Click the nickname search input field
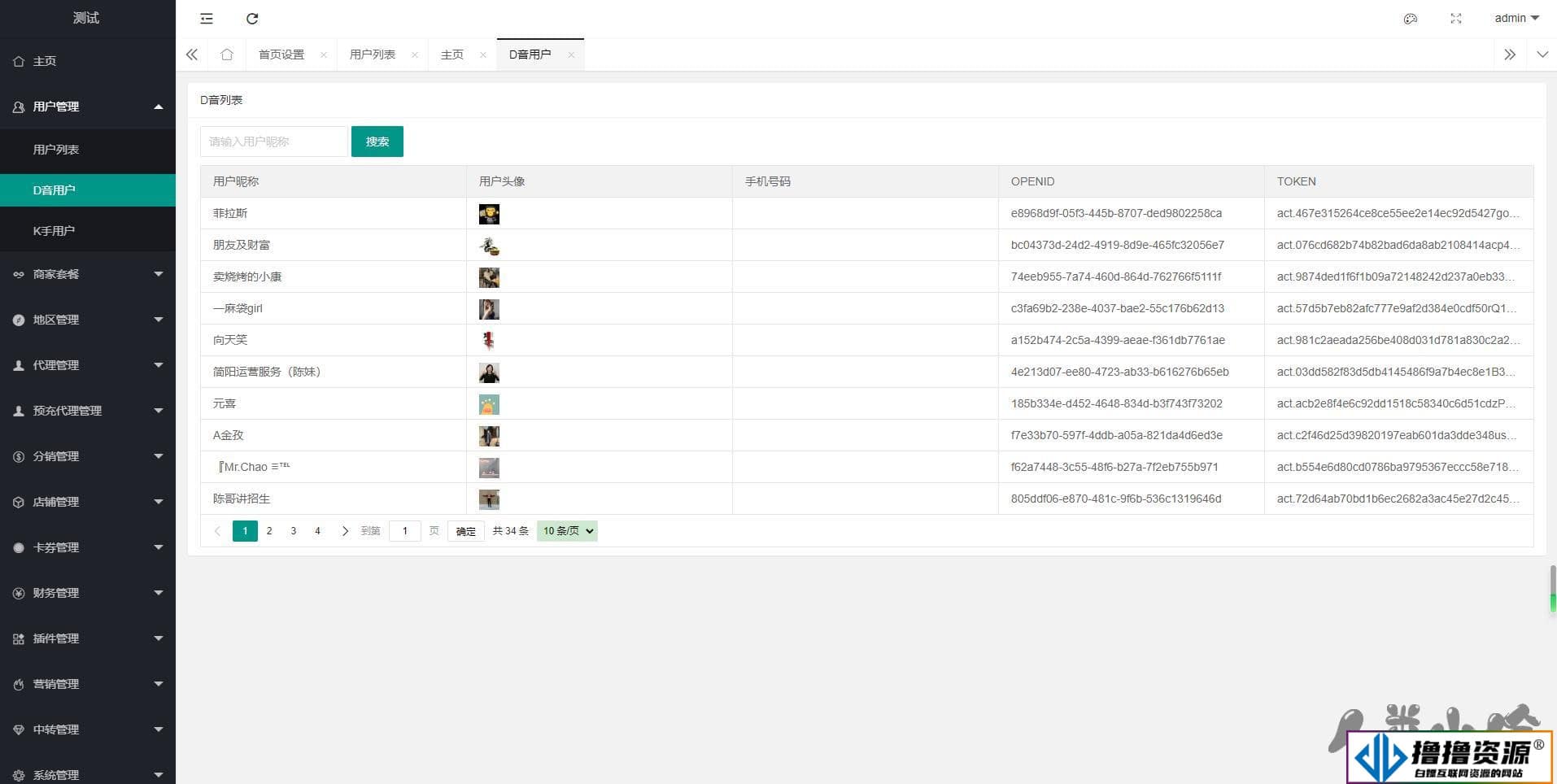This screenshot has width=1557, height=784. (274, 142)
